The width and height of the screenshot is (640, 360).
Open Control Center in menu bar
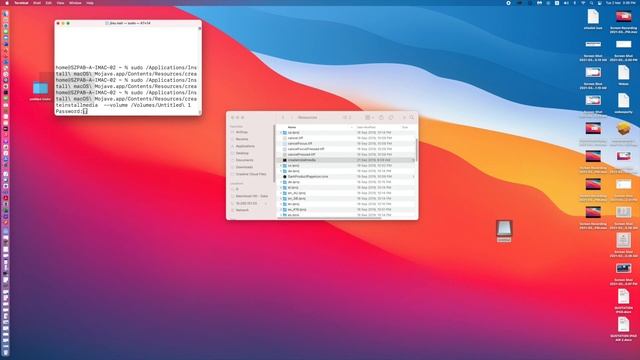tap(600, 3)
